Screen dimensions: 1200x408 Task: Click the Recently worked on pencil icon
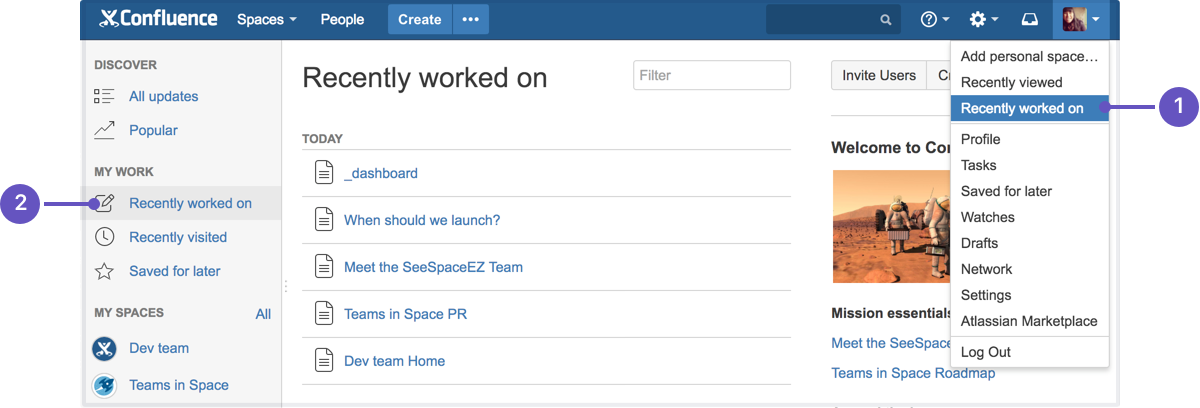(x=104, y=203)
